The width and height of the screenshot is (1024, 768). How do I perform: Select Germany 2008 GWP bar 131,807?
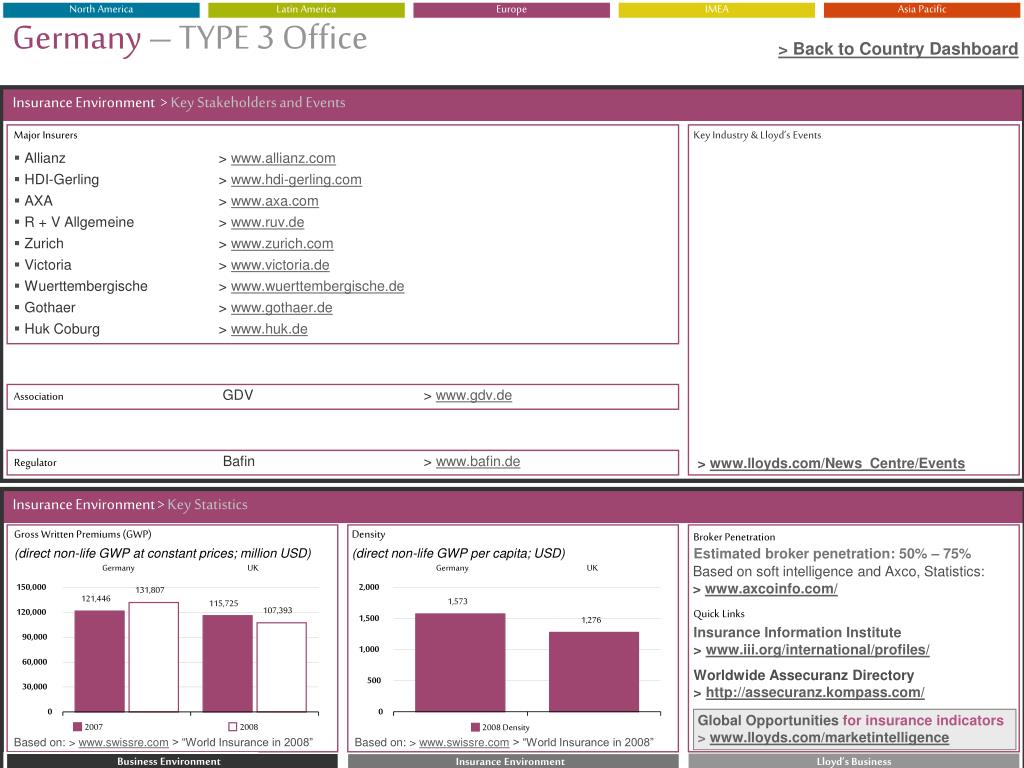pyautogui.click(x=153, y=657)
